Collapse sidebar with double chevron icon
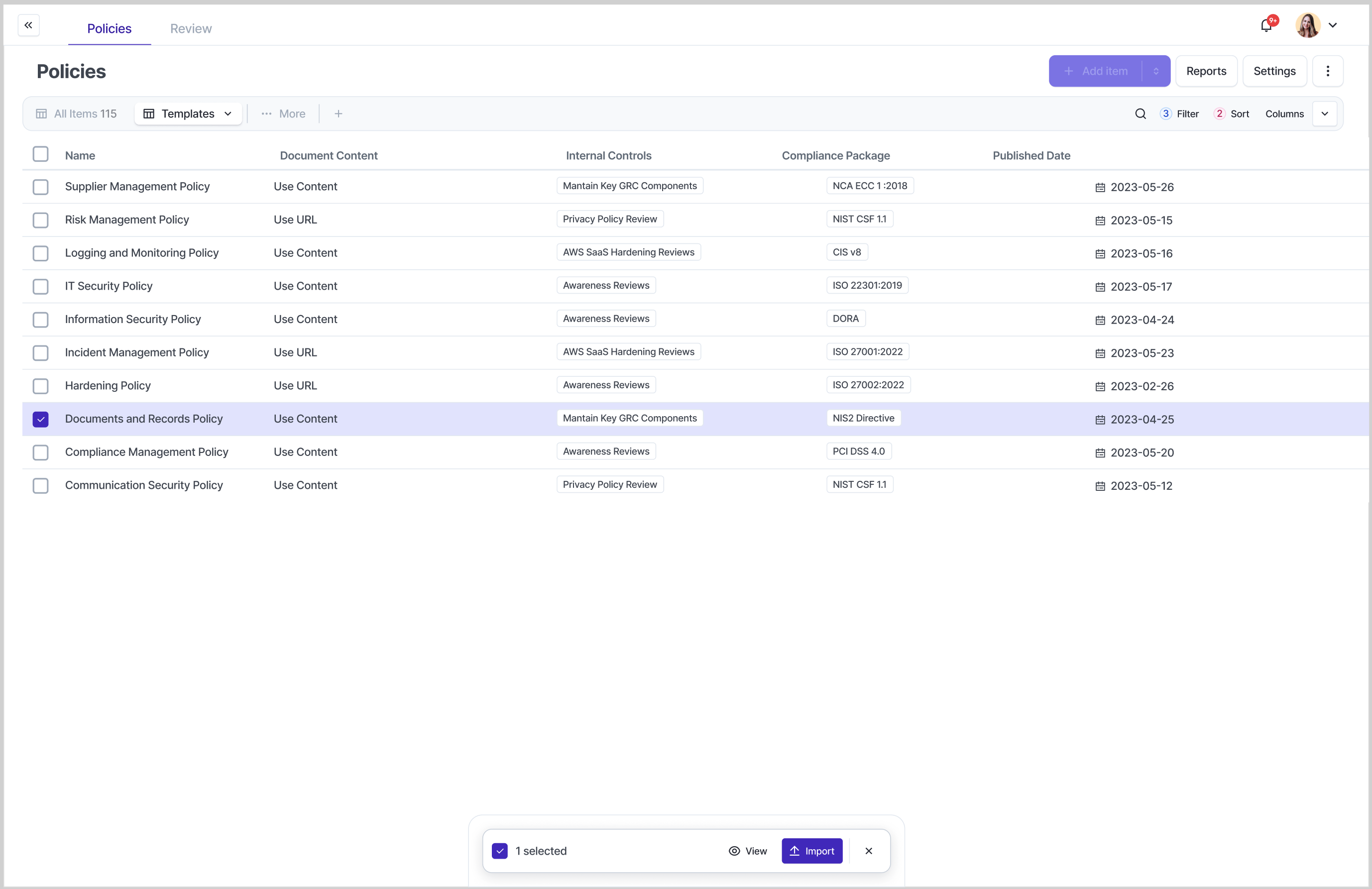The height and width of the screenshot is (889, 1372). 28,25
